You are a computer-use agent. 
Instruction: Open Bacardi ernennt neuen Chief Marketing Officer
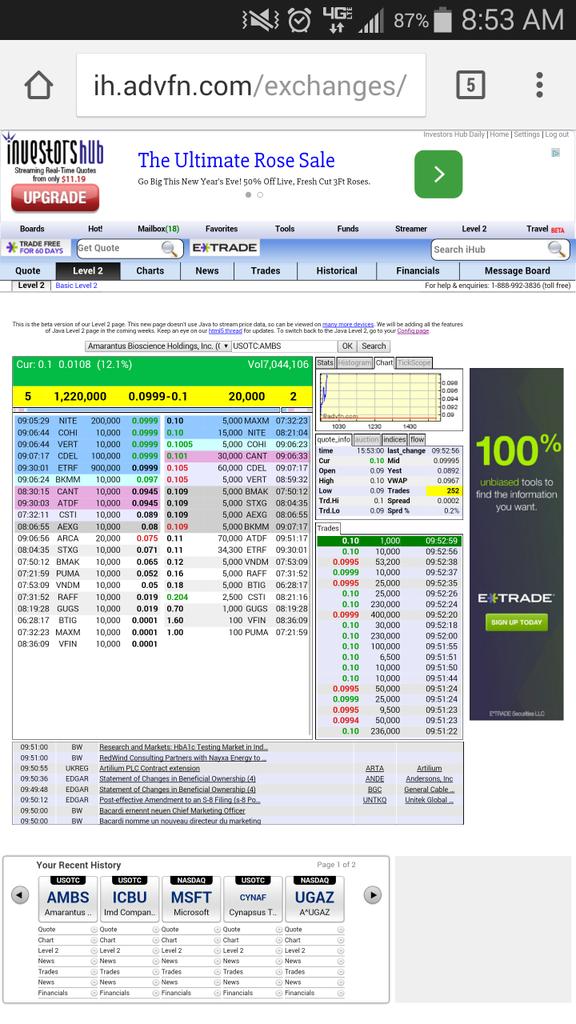tap(172, 810)
